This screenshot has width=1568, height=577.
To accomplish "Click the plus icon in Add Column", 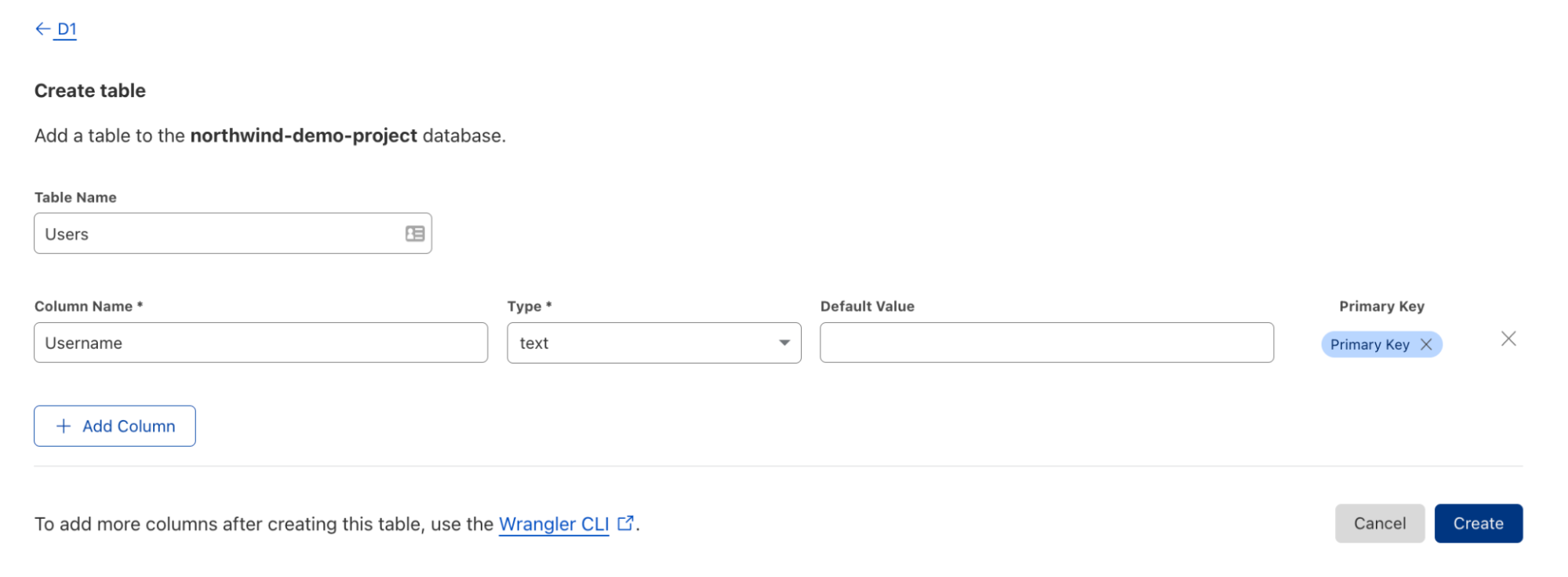I will [x=64, y=426].
